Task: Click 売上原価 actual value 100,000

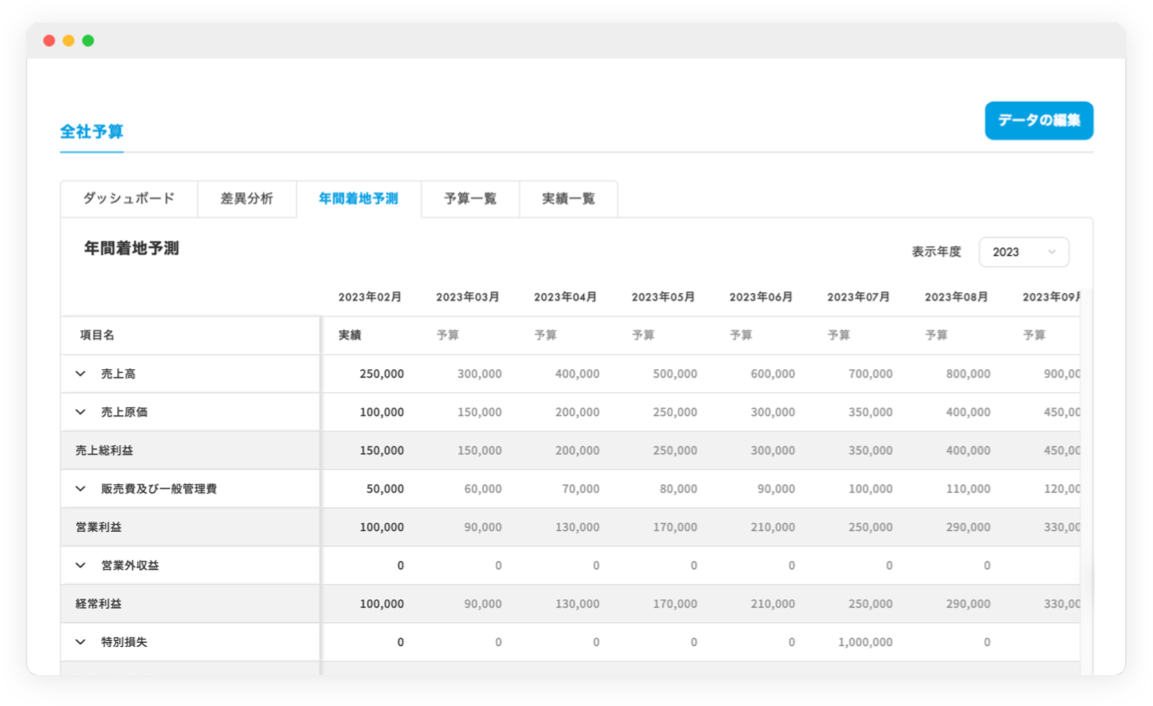Action: coord(382,412)
